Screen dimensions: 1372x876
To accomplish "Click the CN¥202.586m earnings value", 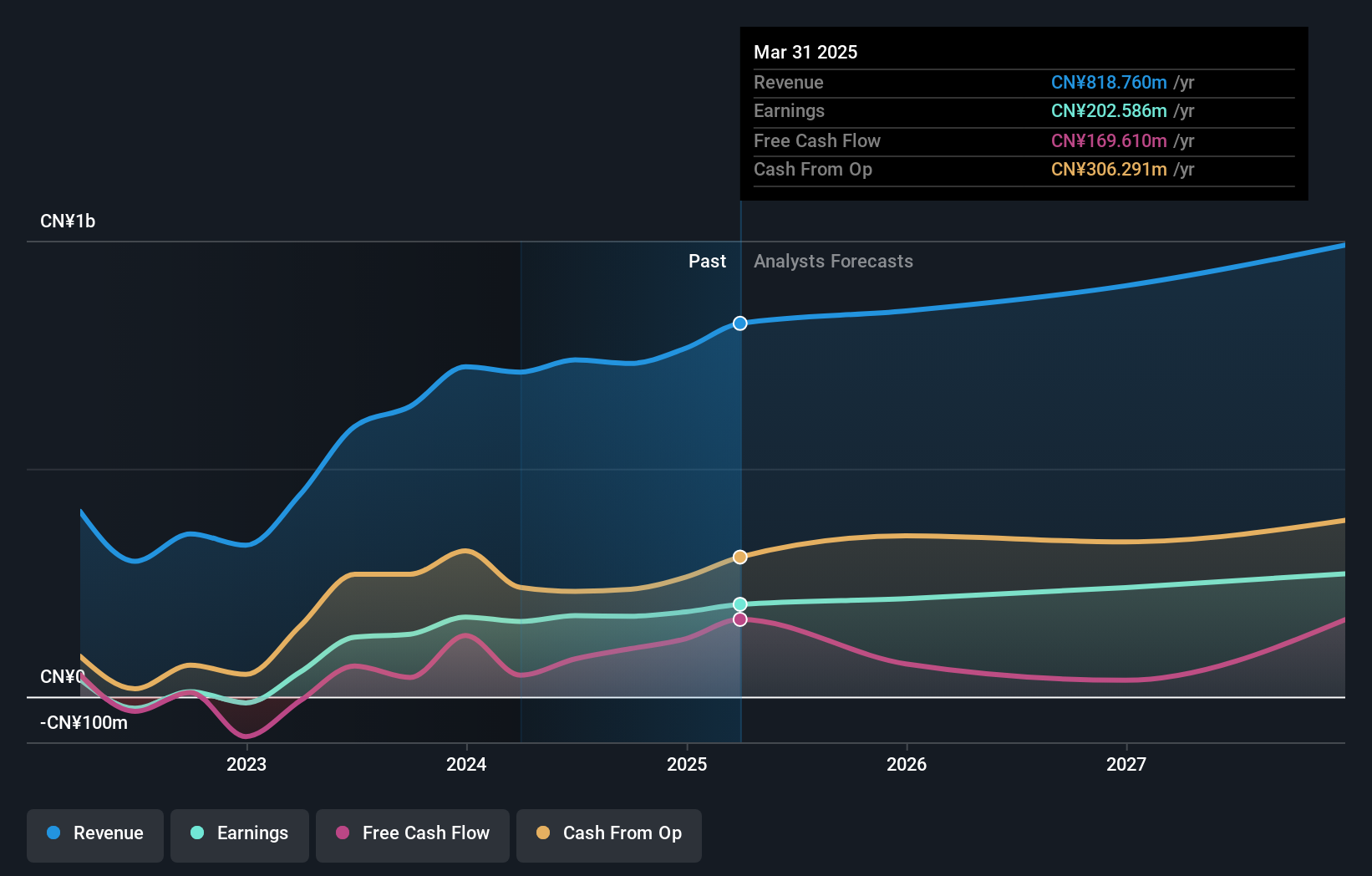I will [x=1109, y=111].
